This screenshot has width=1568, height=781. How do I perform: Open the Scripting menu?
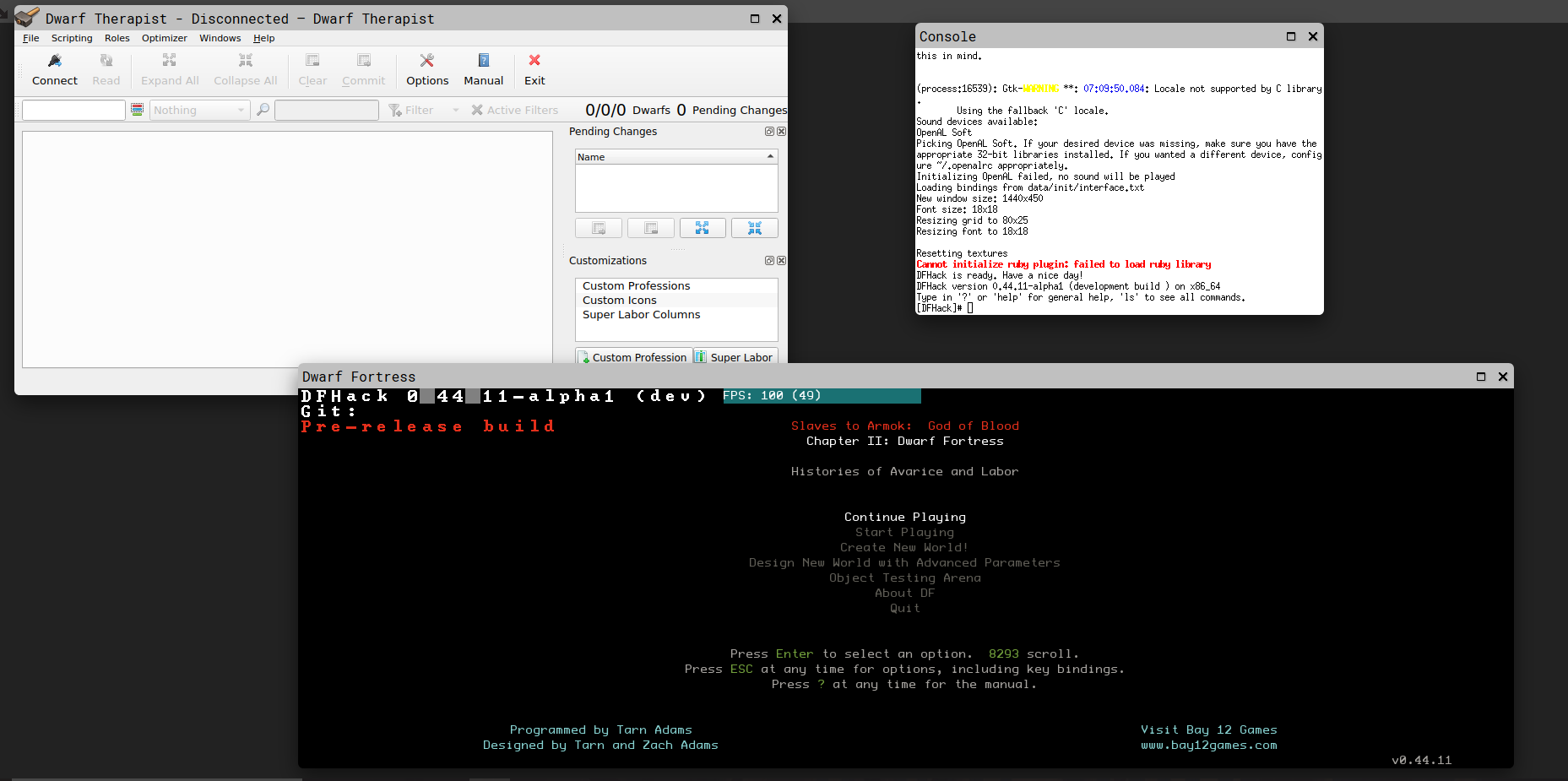[x=72, y=38]
